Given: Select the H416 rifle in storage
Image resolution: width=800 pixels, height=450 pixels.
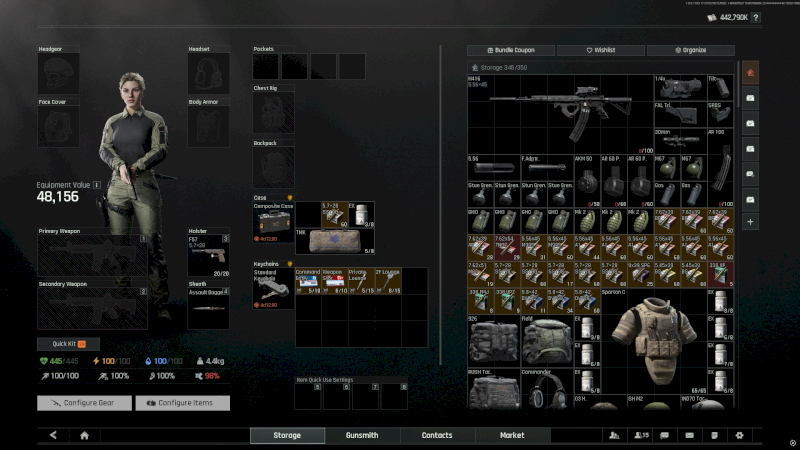Looking at the screenshot, I should click(x=560, y=115).
